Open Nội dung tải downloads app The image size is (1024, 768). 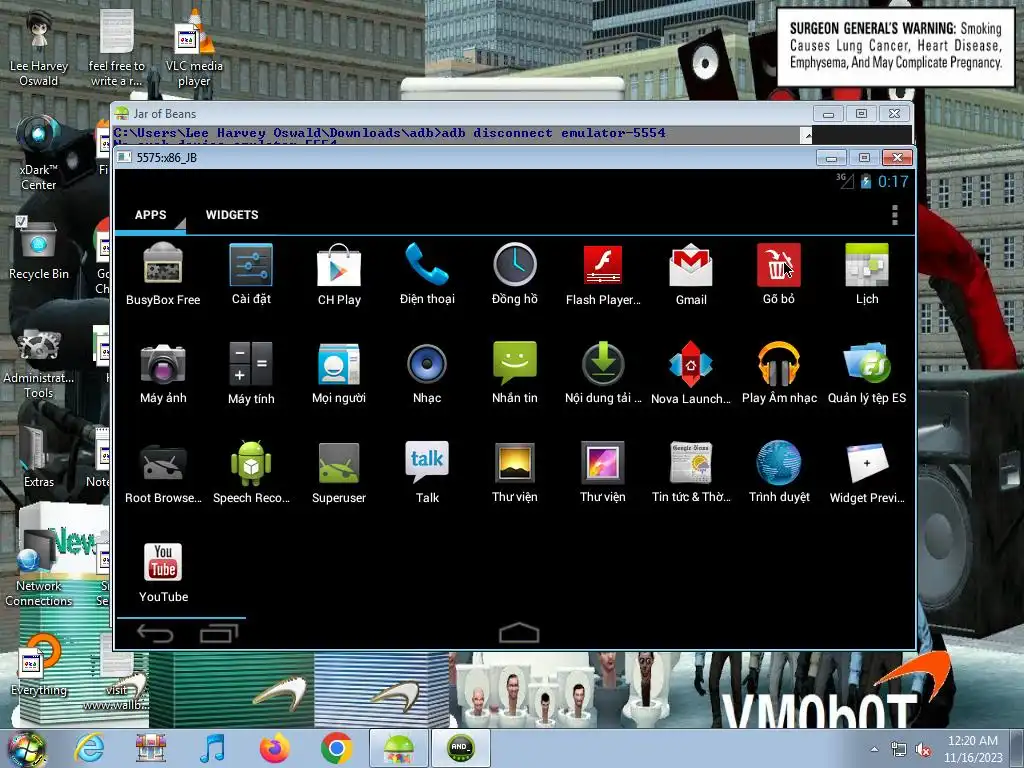coord(603,374)
